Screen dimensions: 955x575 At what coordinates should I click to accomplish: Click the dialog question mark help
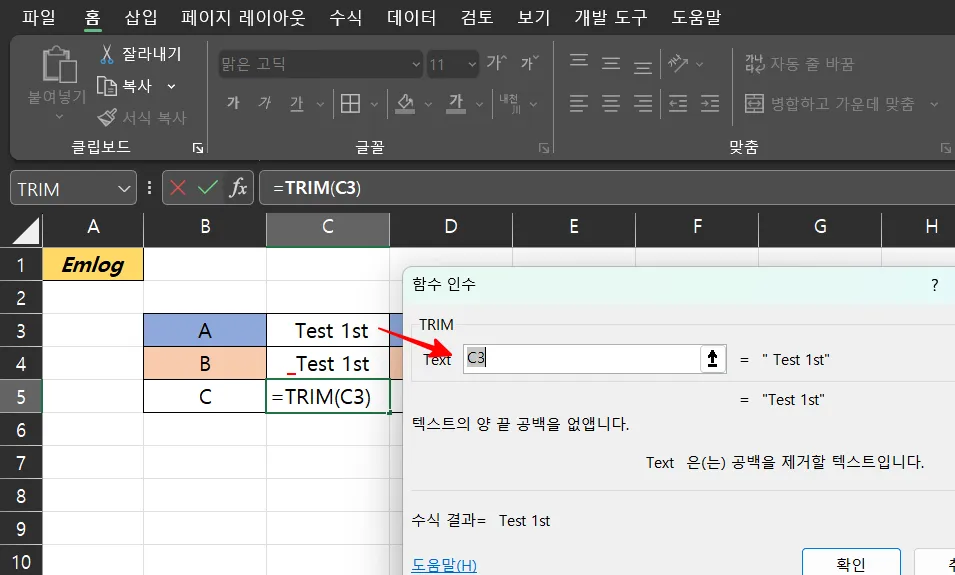tap(935, 284)
